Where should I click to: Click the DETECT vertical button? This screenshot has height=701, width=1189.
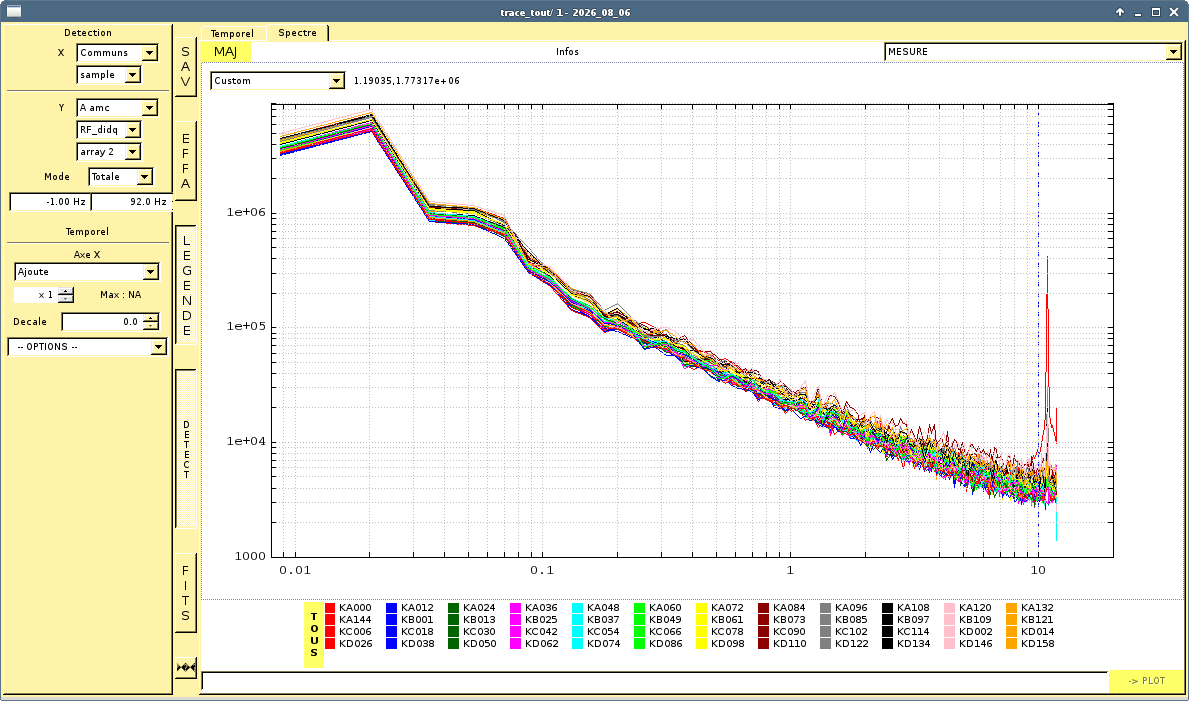186,448
